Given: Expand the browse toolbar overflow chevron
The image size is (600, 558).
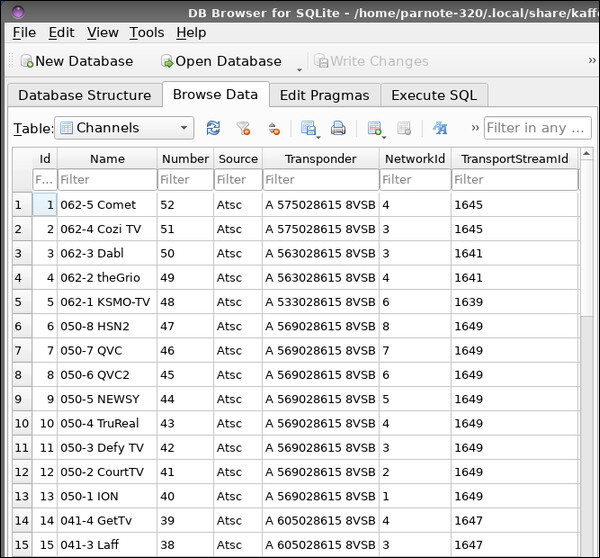Looking at the screenshot, I should [475, 128].
